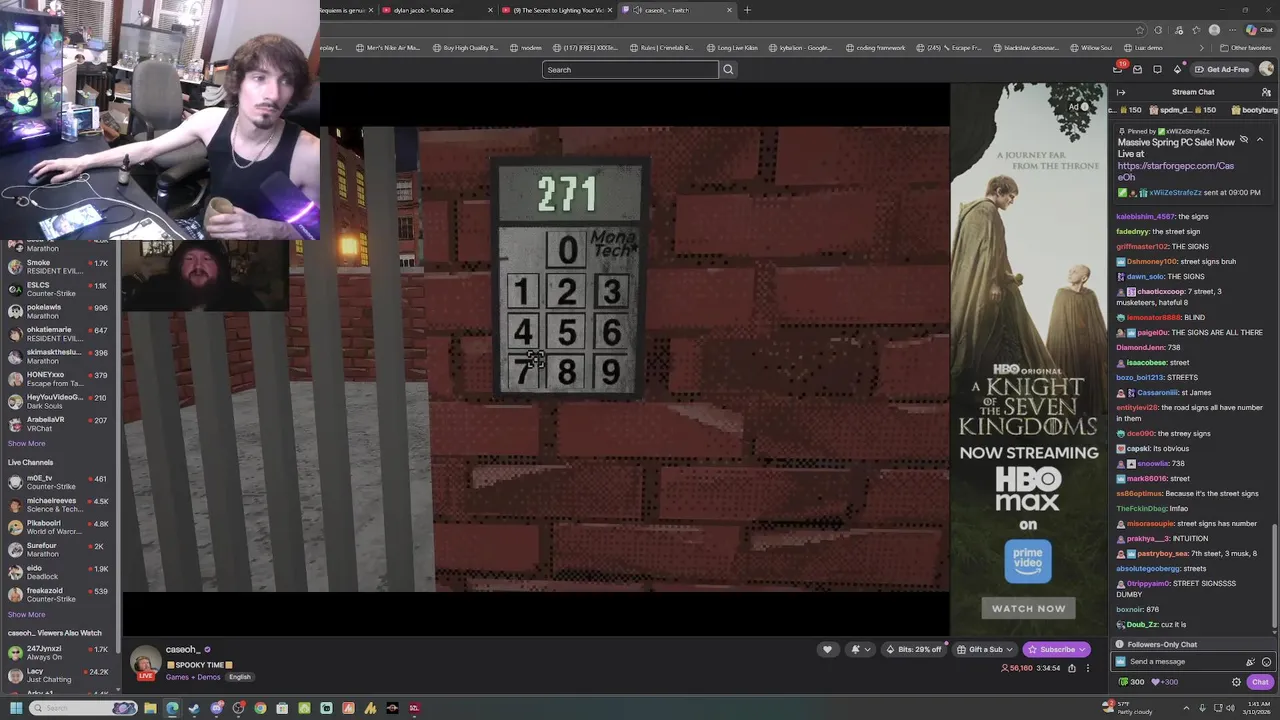Open chat settings gear icon

click(1236, 682)
